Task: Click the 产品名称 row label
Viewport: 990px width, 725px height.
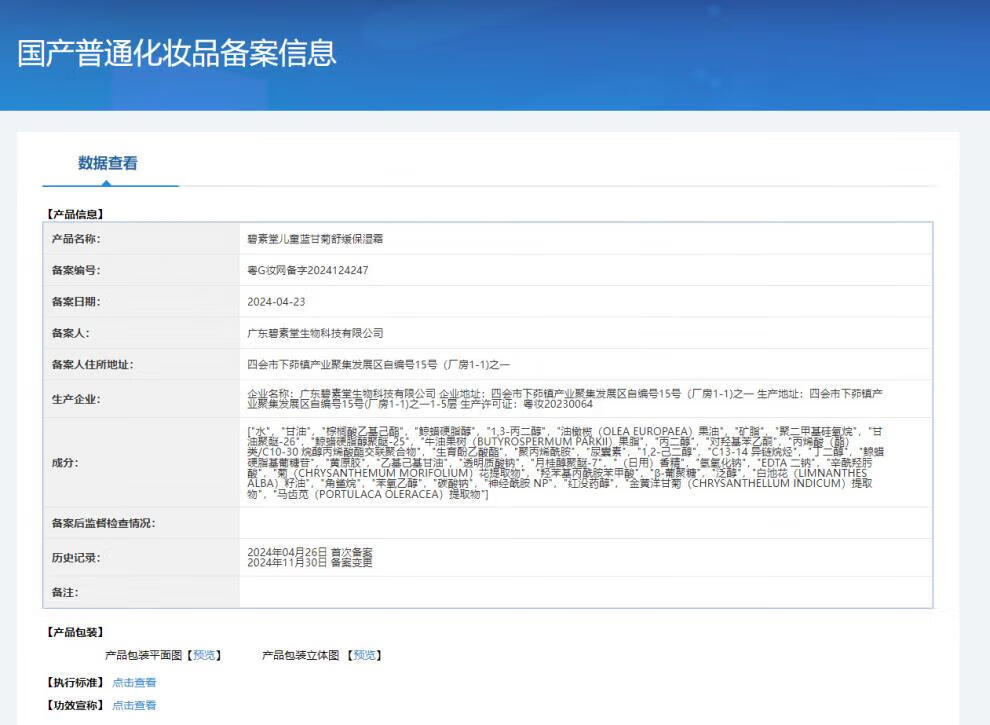Action: [x=76, y=239]
